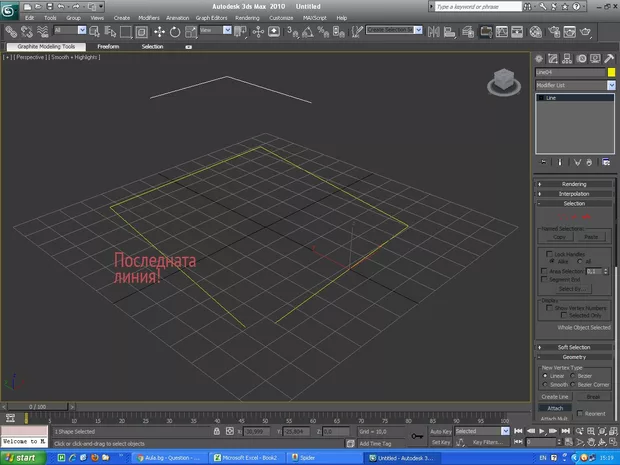Click the Create panel tab icon
This screenshot has width=620, height=465.
click(x=540, y=58)
